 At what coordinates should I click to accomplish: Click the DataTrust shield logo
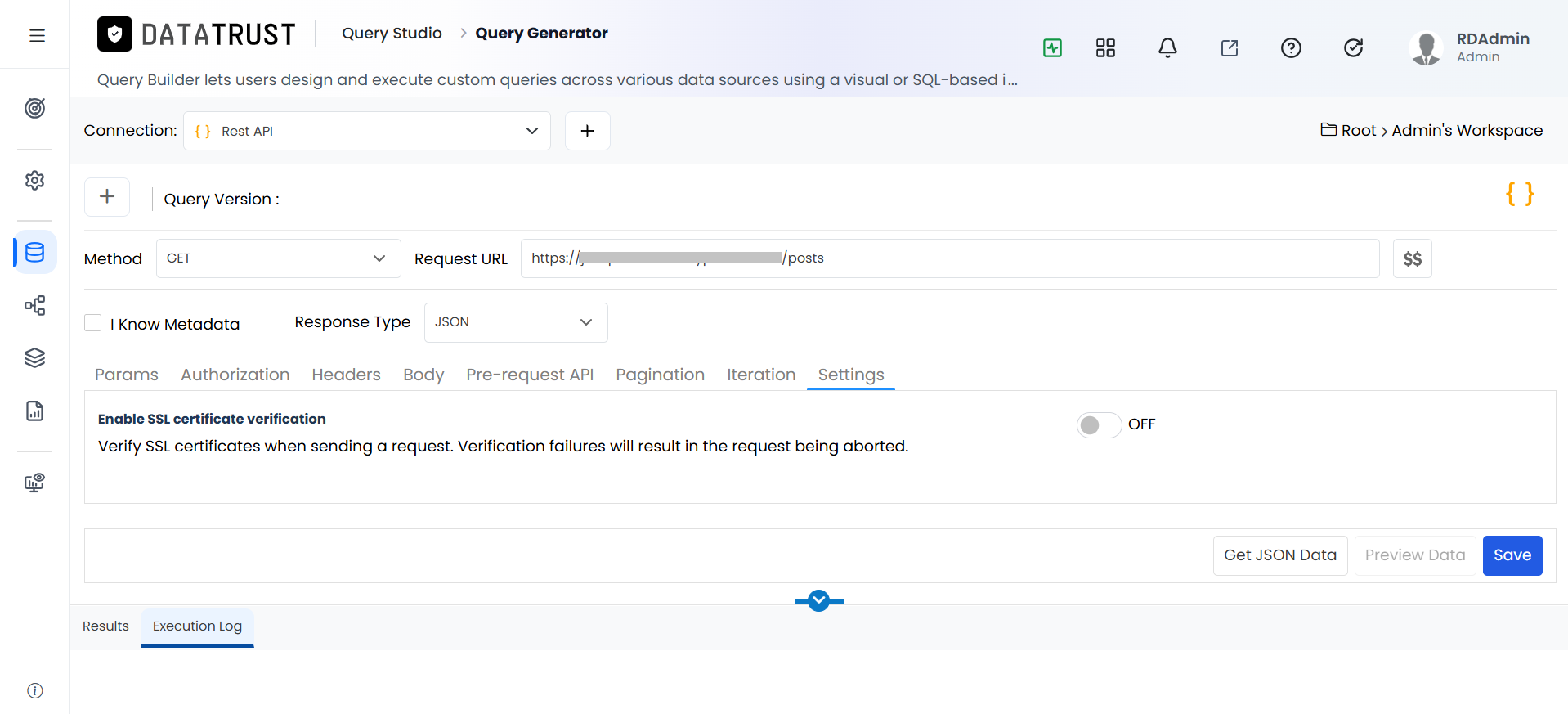click(114, 34)
